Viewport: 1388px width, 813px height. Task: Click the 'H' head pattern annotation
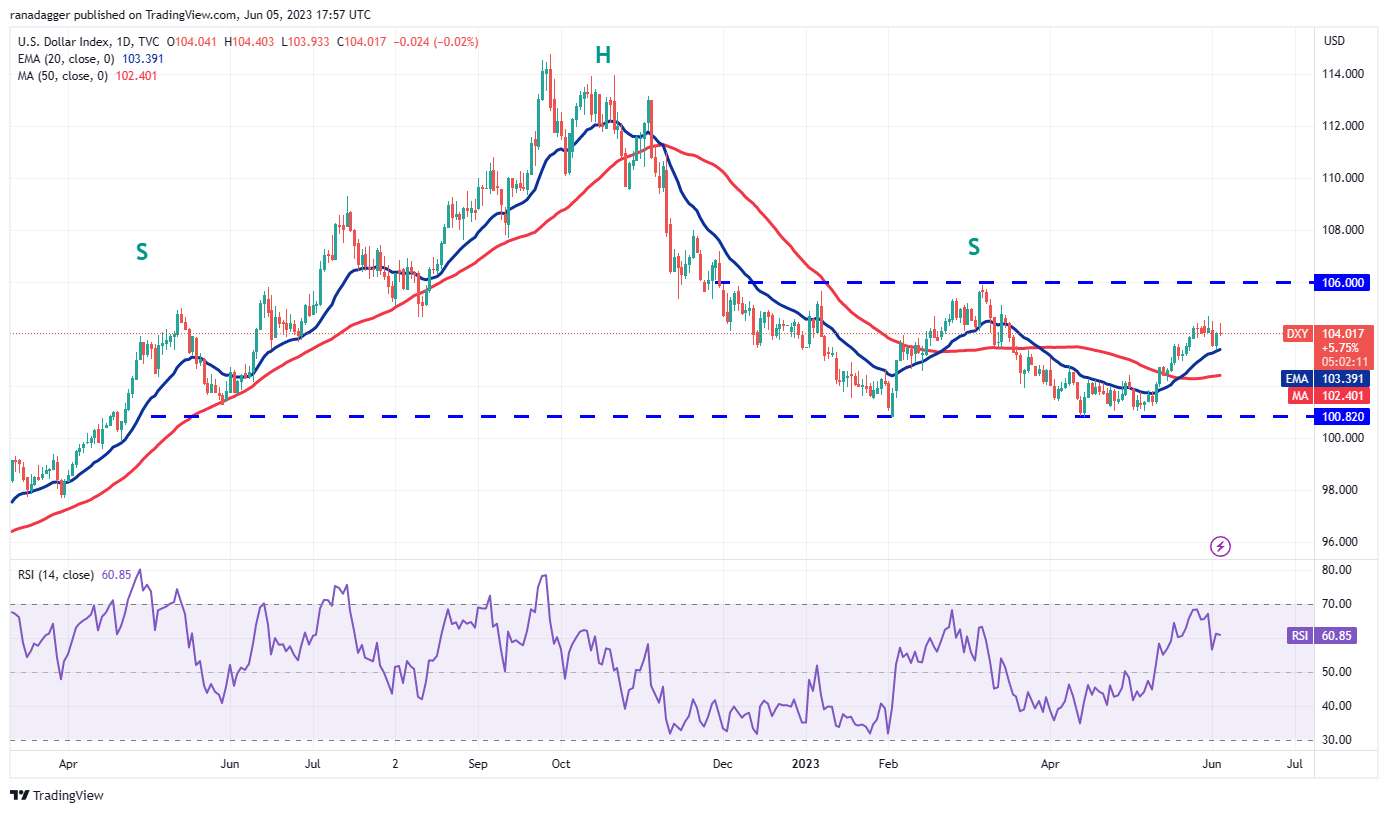coord(603,56)
